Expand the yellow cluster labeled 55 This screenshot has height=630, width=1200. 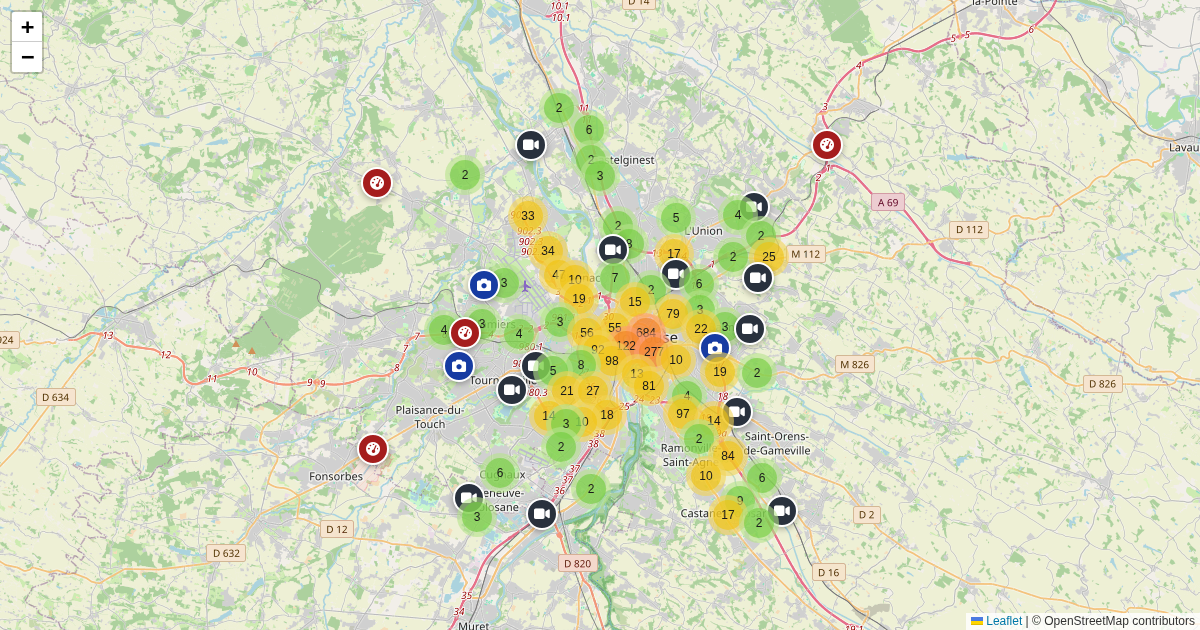click(615, 327)
